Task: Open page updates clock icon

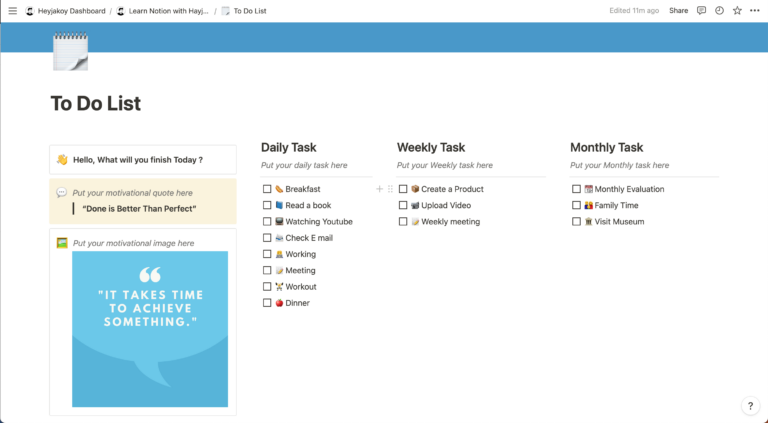Action: (x=719, y=10)
